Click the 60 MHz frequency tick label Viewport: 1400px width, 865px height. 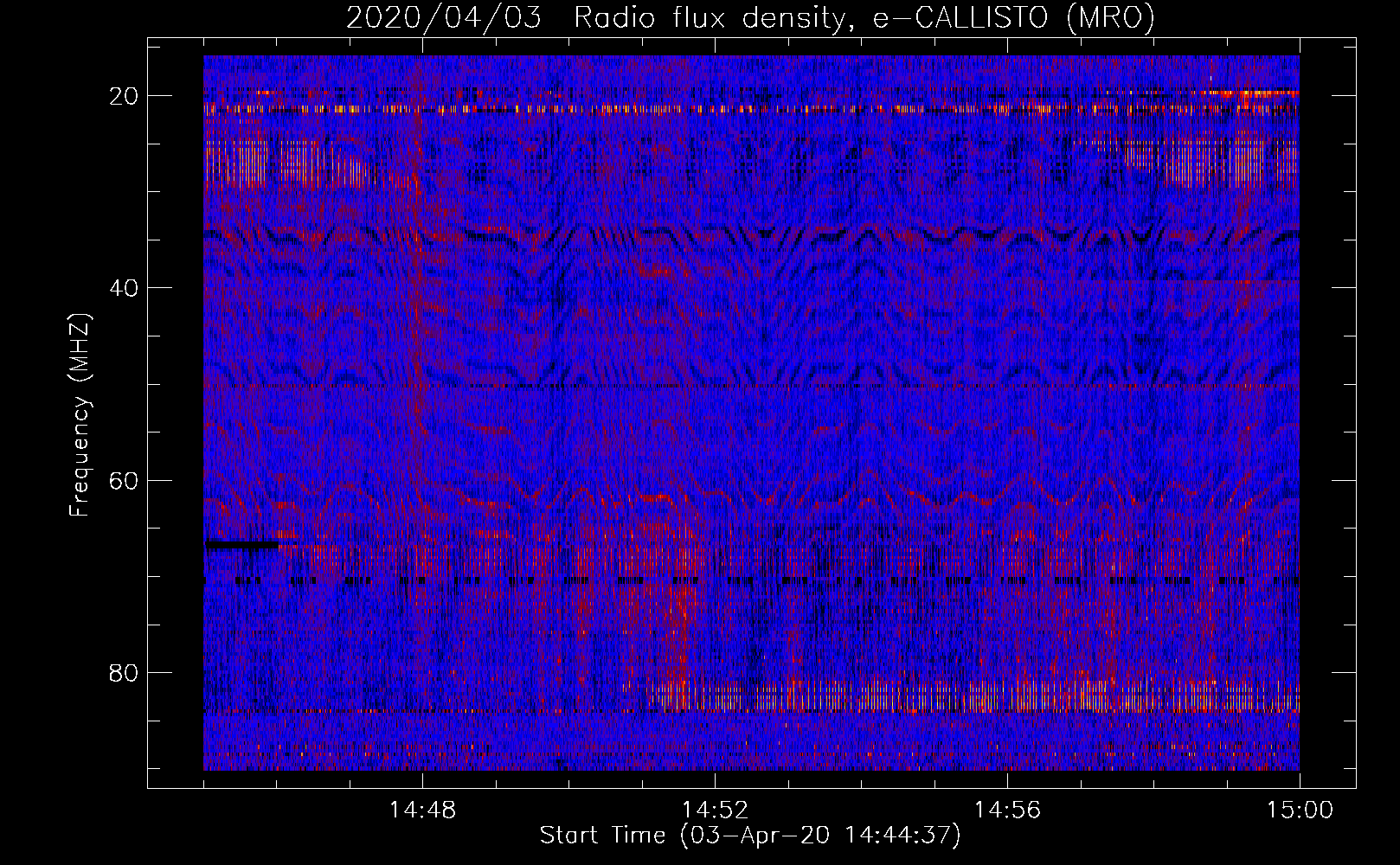[125, 480]
